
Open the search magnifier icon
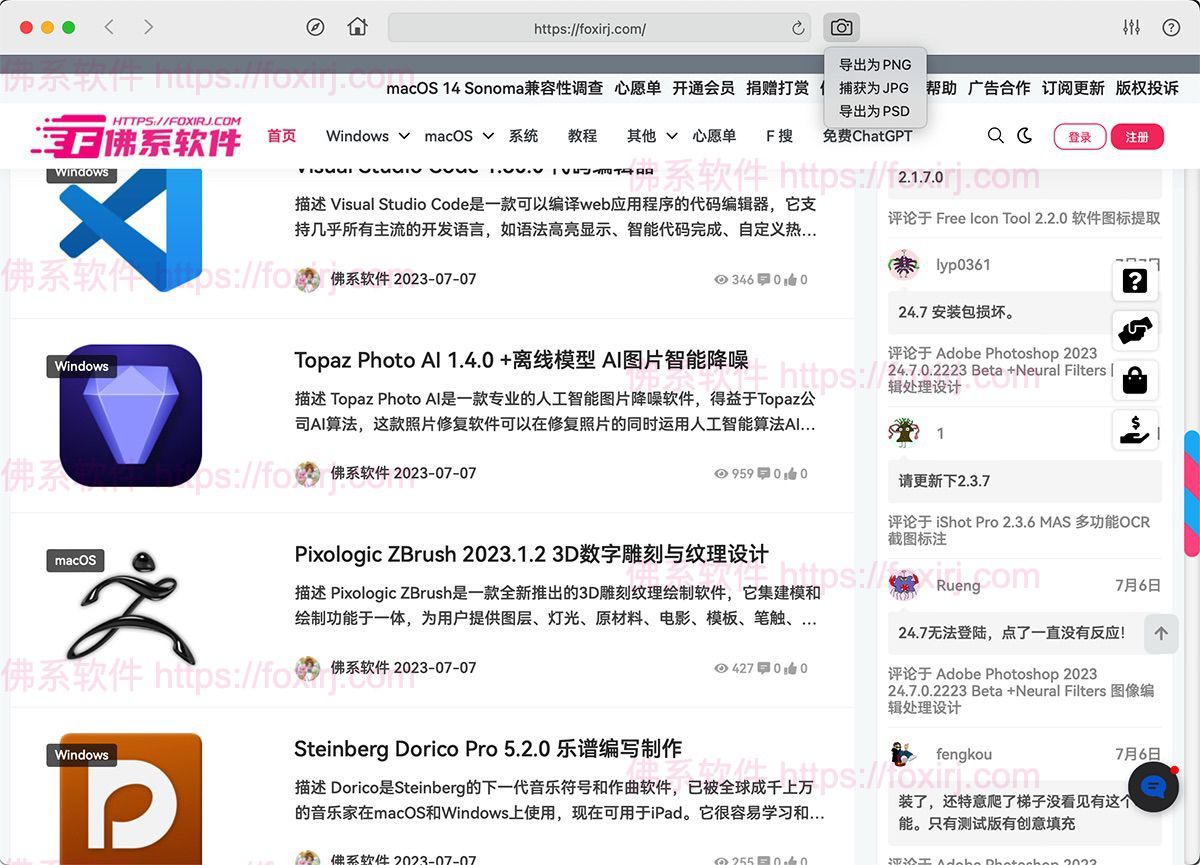pyautogui.click(x=995, y=135)
